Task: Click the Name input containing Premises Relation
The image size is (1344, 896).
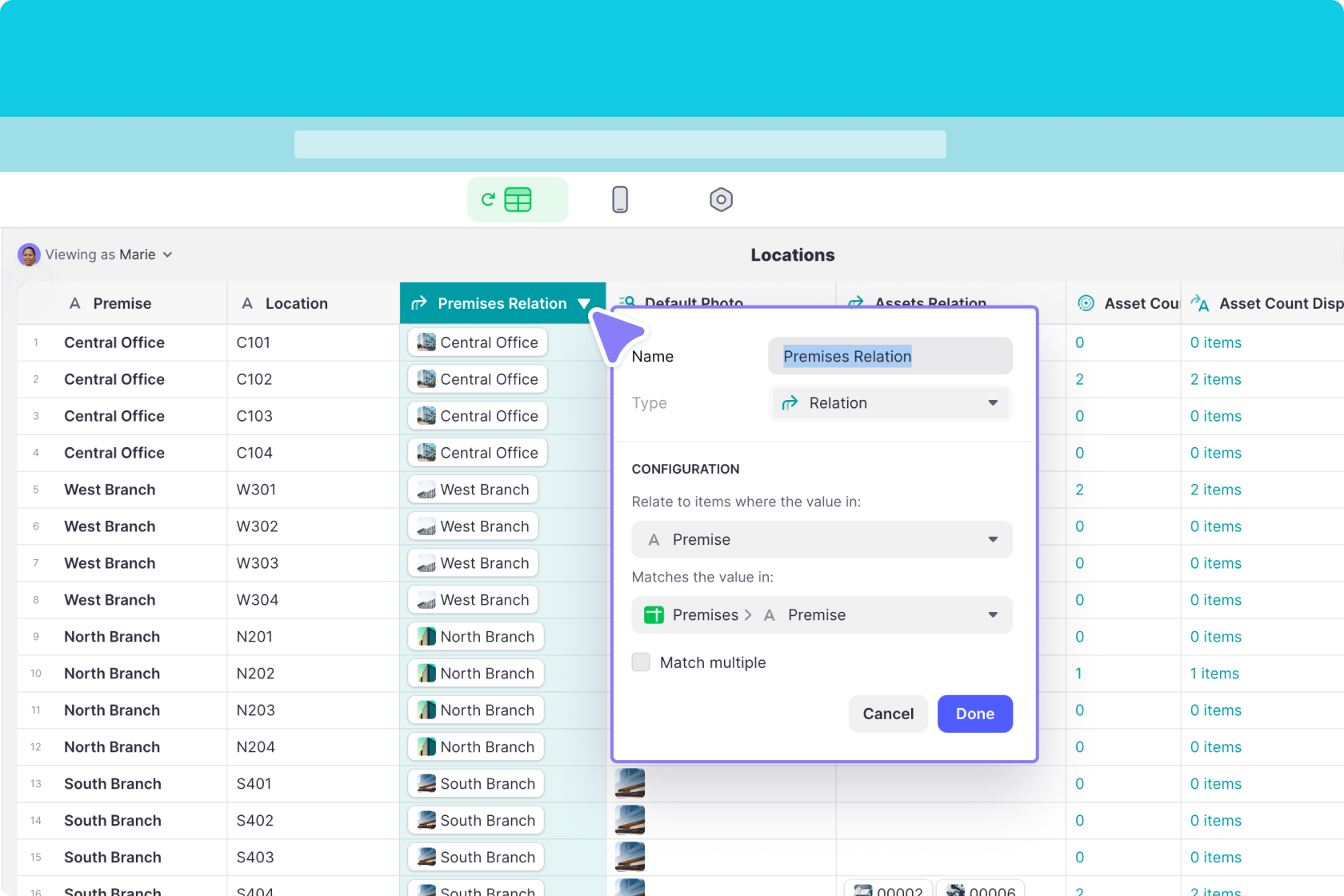Action: coord(889,356)
